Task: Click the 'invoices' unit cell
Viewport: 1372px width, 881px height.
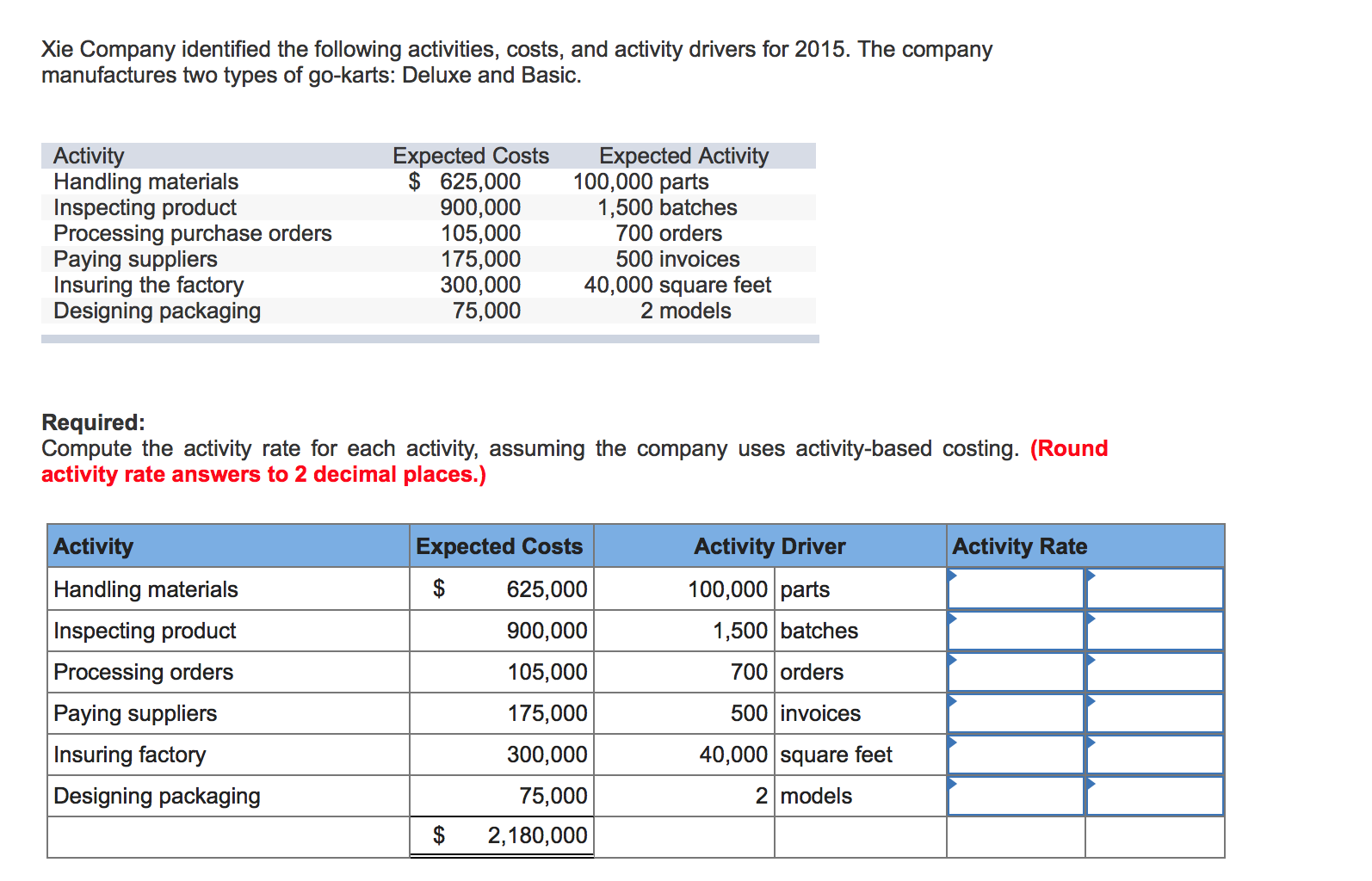Action: (861, 713)
